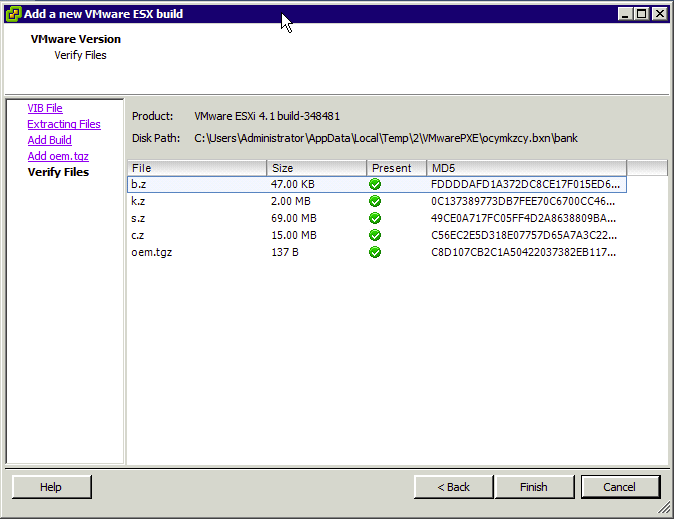
Task: Click the window resize grip
Action: pyautogui.click(x=665, y=507)
